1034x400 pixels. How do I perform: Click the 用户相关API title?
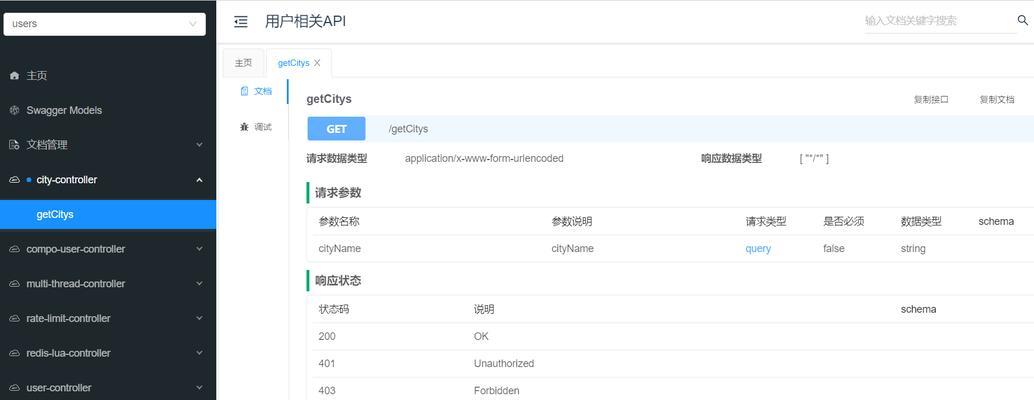[305, 22]
